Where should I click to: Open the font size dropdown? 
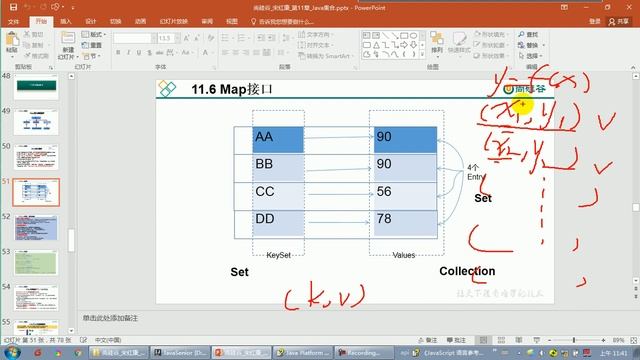click(x=178, y=38)
